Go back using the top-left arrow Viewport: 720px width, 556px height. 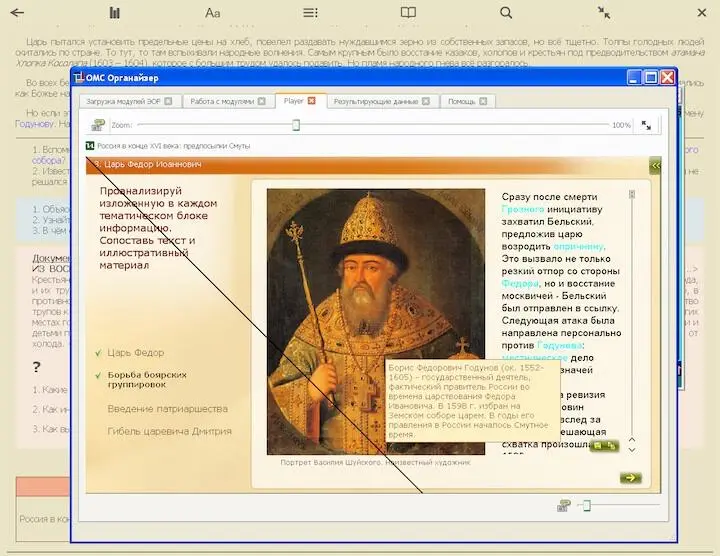pyautogui.click(x=17, y=12)
